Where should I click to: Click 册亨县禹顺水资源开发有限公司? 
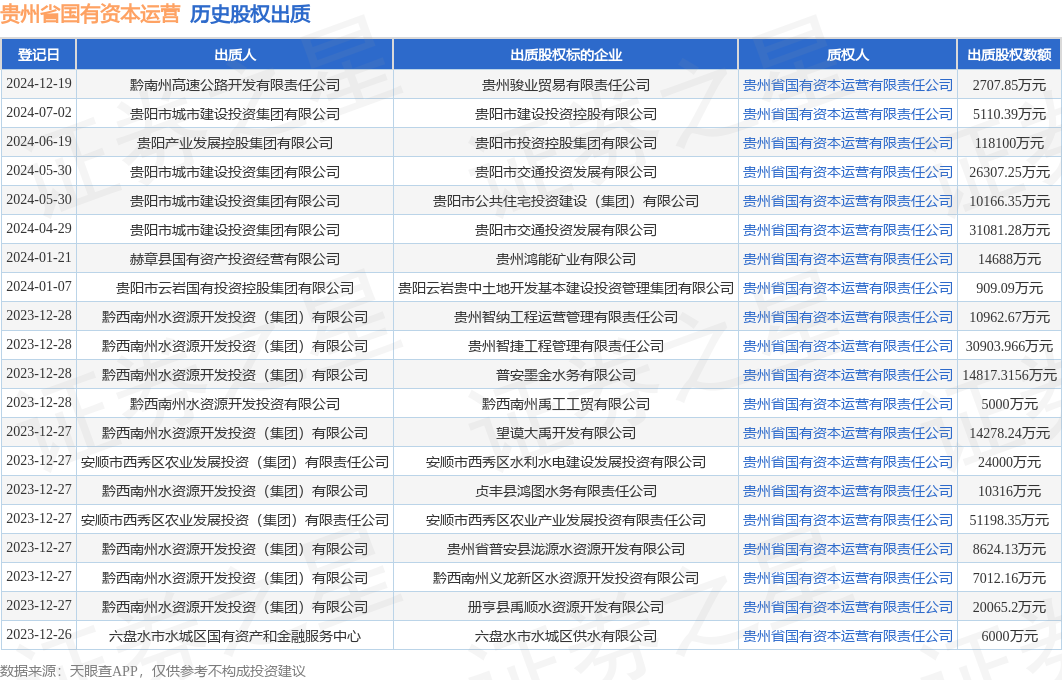[x=566, y=608]
